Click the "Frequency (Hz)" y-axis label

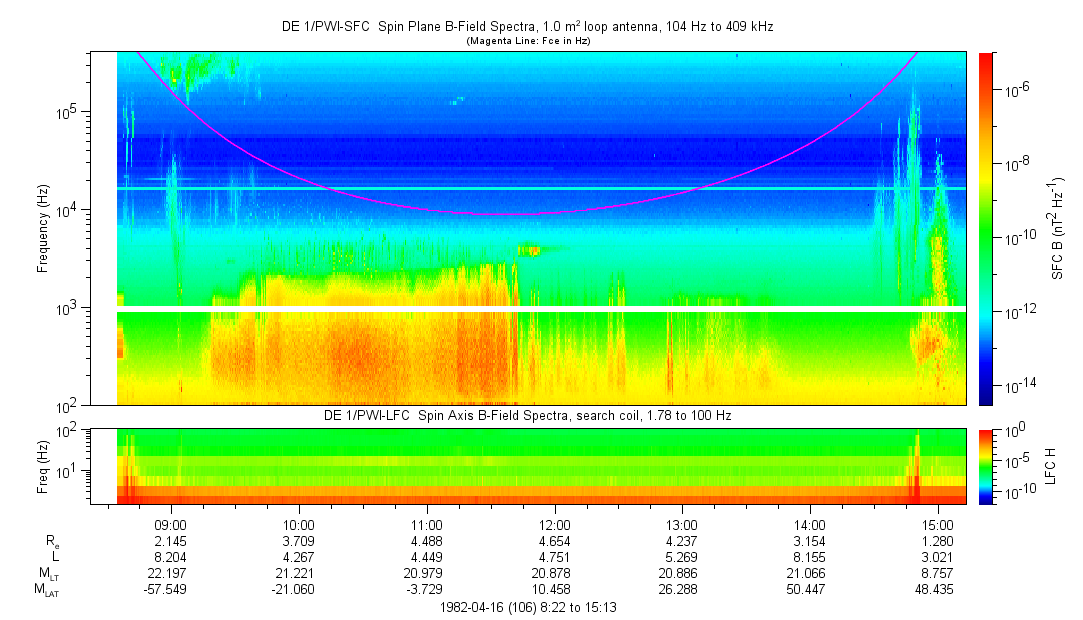pyautogui.click(x=43, y=228)
